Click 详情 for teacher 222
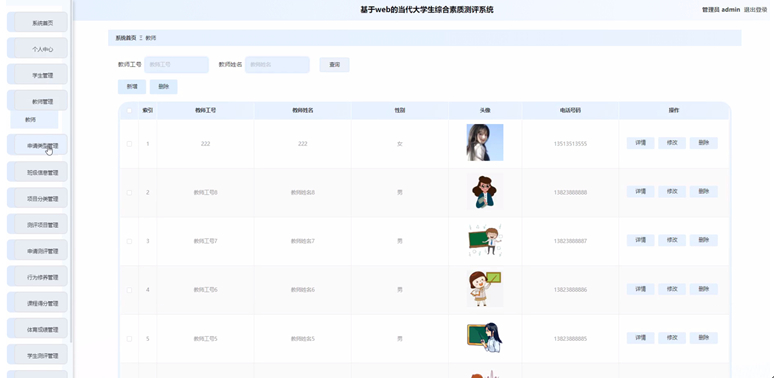The height and width of the screenshot is (378, 775). tap(641, 143)
